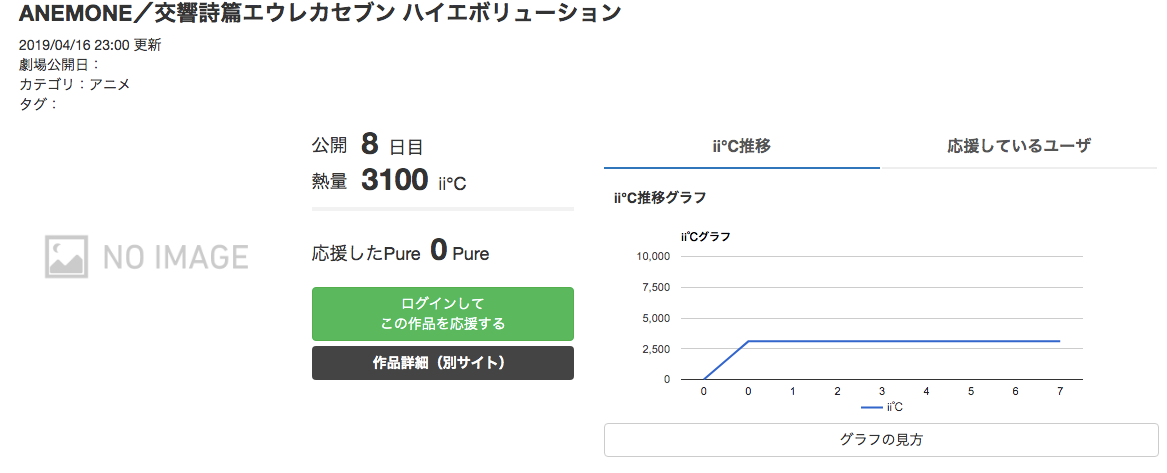Click the カテゴリ：アニメ text

click(x=74, y=84)
